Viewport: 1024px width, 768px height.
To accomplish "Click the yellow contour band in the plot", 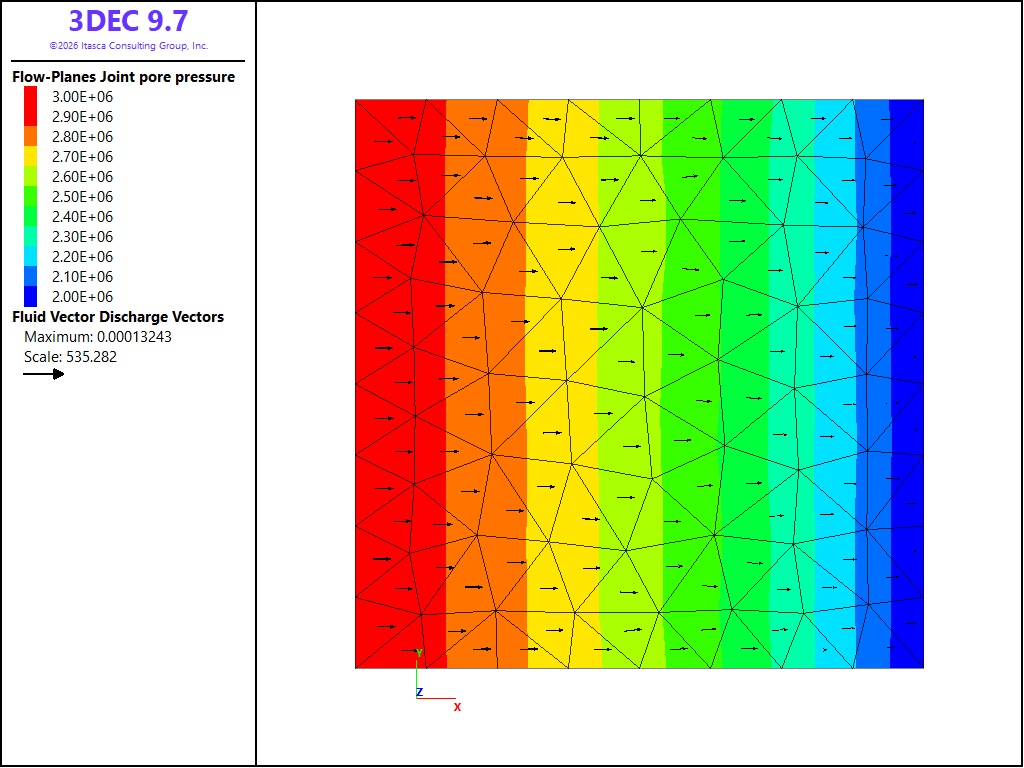I will click(562, 384).
